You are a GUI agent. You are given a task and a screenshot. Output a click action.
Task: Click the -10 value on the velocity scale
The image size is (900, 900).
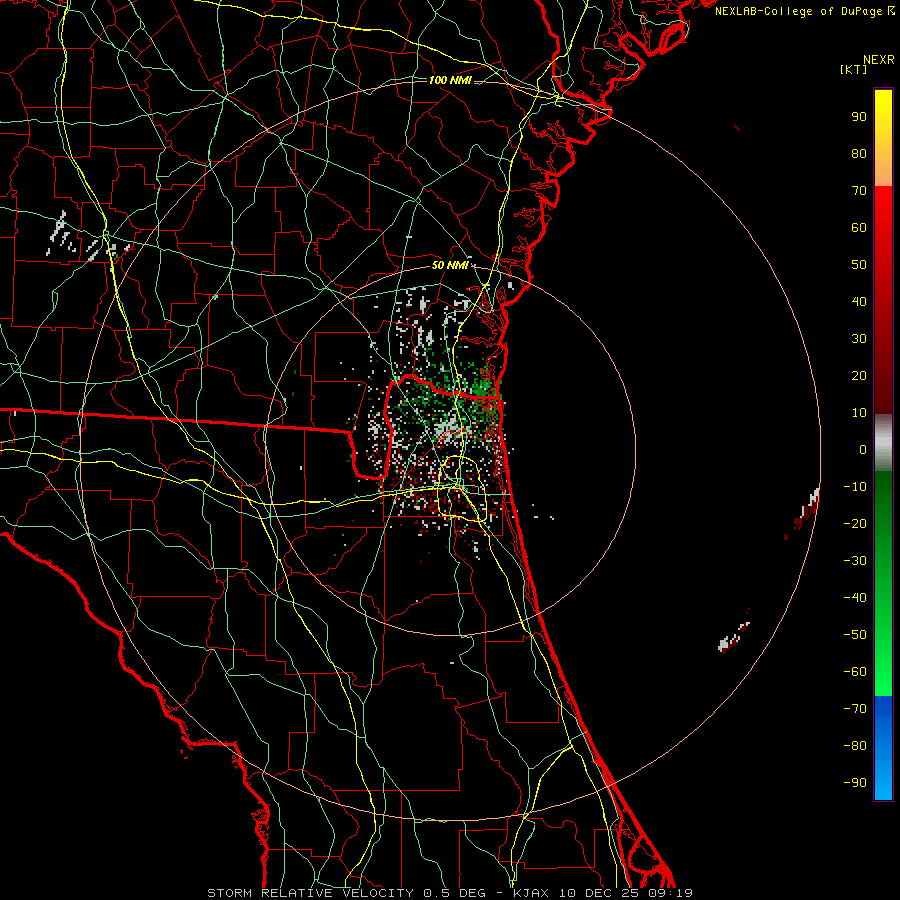pyautogui.click(x=855, y=487)
